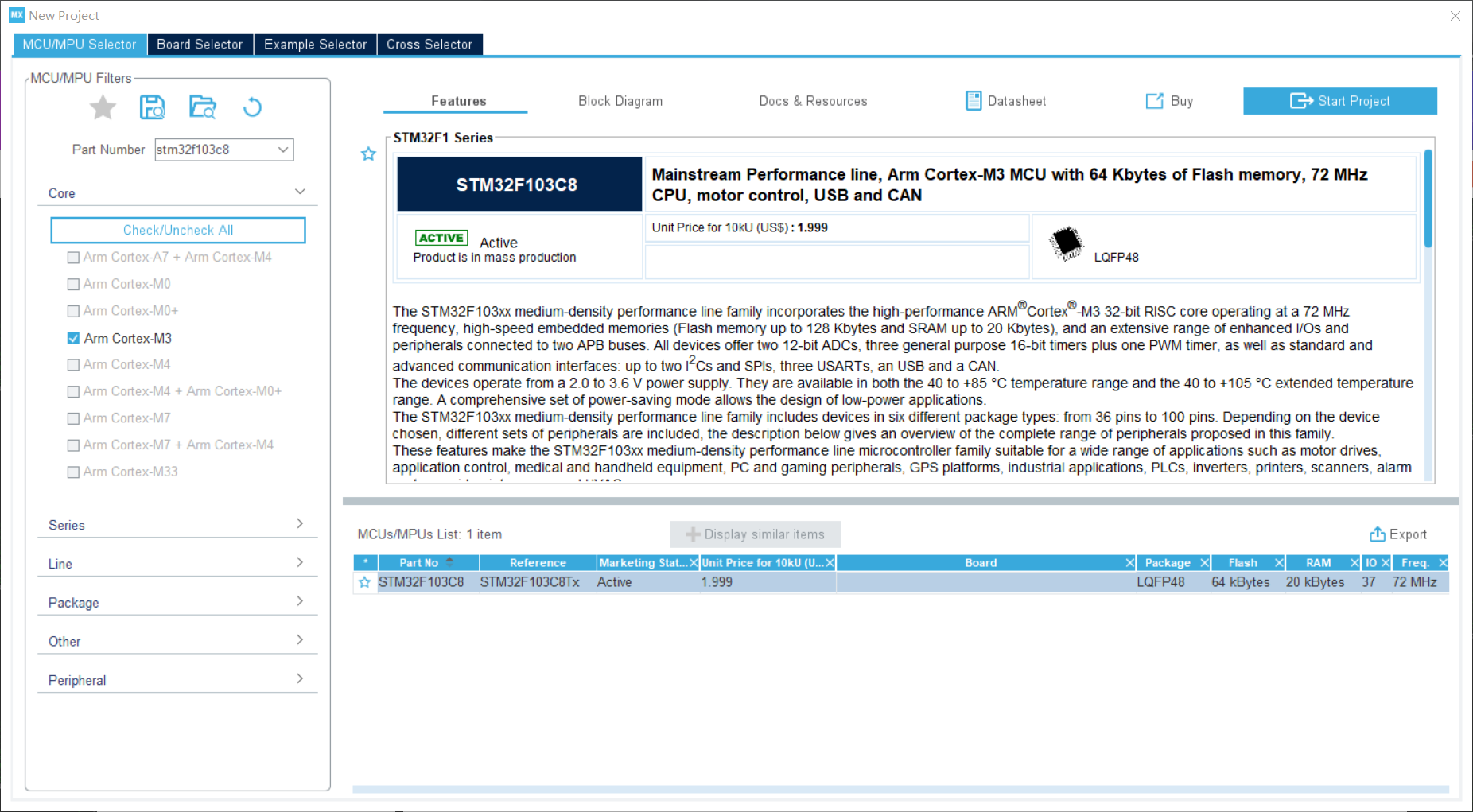Click Display similar items button
The height and width of the screenshot is (812, 1473).
pos(755,534)
